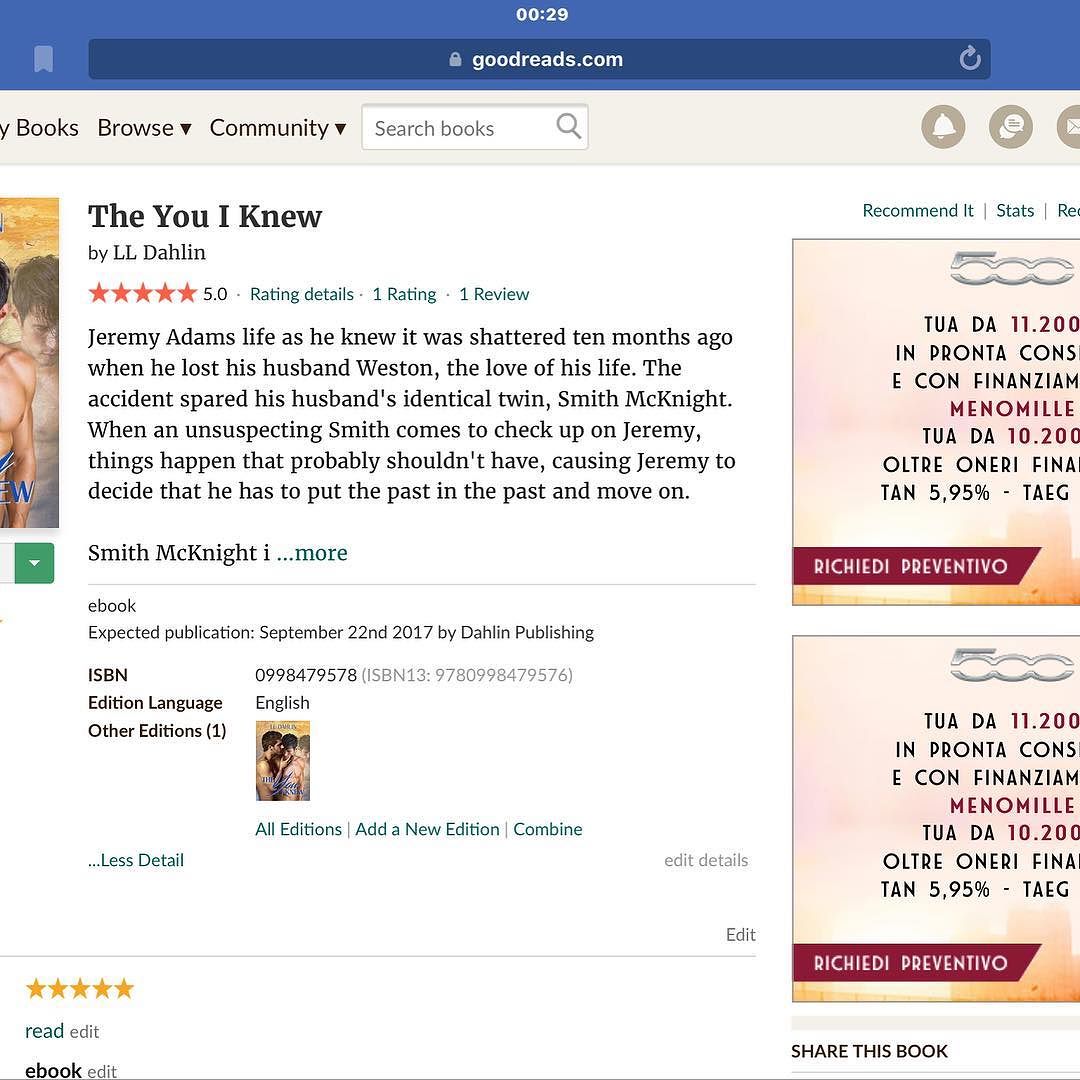Open the notifications bell icon
The width and height of the screenshot is (1080, 1080).
(x=943, y=127)
